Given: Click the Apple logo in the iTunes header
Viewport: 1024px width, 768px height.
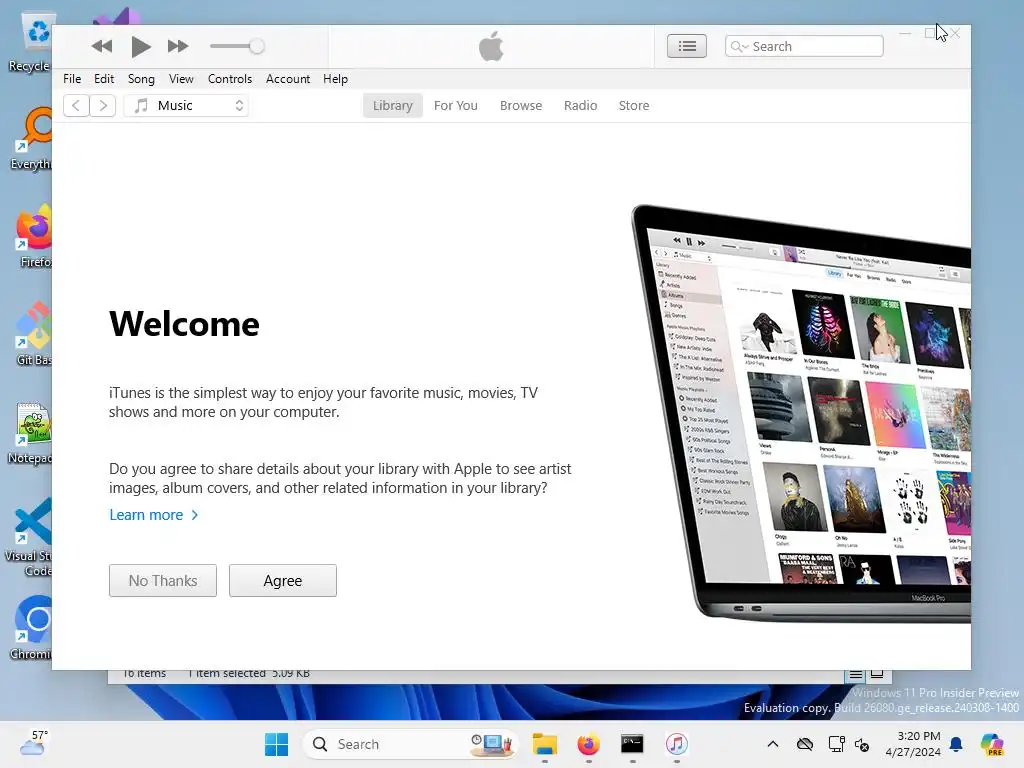Looking at the screenshot, I should [x=491, y=46].
